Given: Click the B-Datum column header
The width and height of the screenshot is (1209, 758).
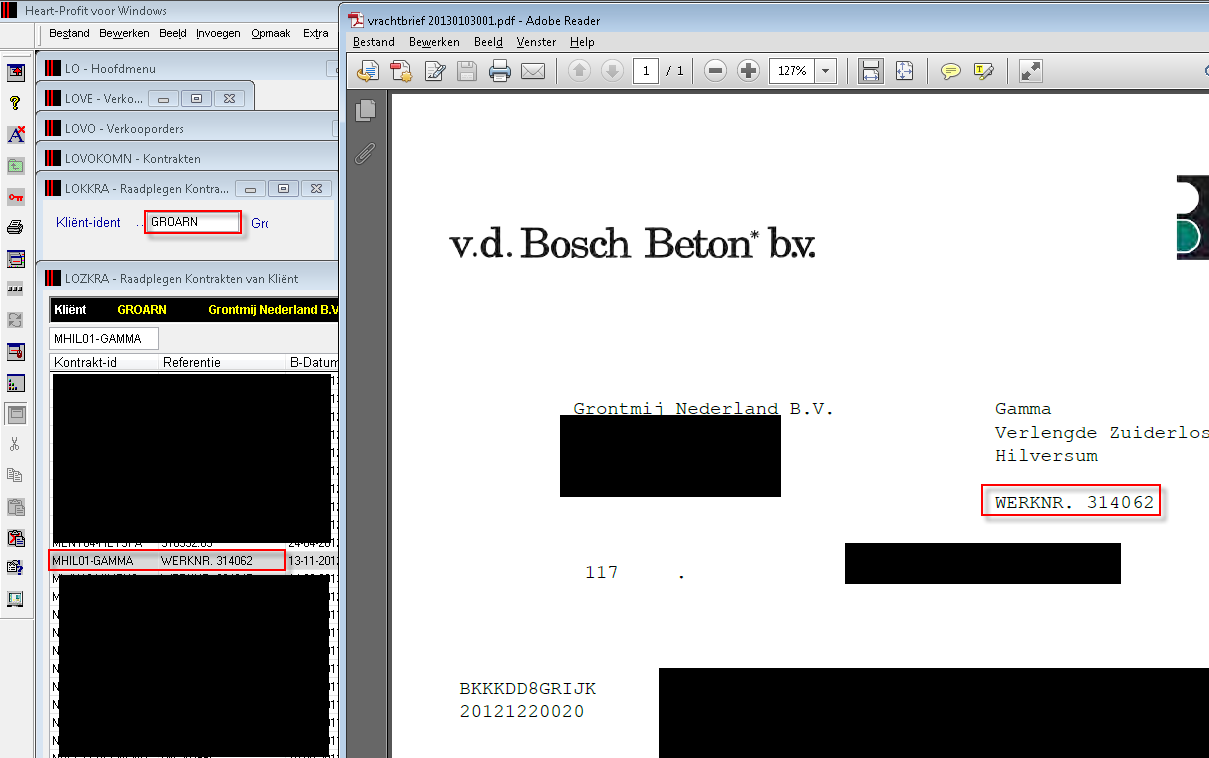Looking at the screenshot, I should pyautogui.click(x=312, y=362).
